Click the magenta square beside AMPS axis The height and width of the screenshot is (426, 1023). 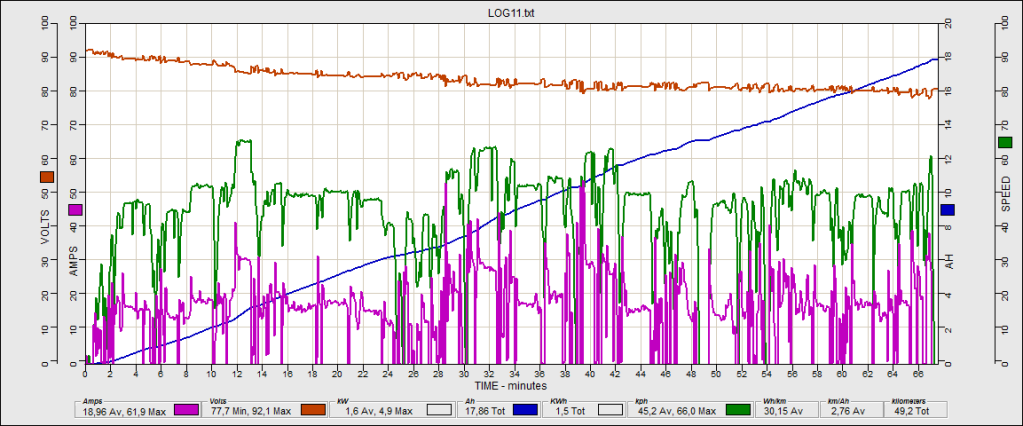(75, 209)
